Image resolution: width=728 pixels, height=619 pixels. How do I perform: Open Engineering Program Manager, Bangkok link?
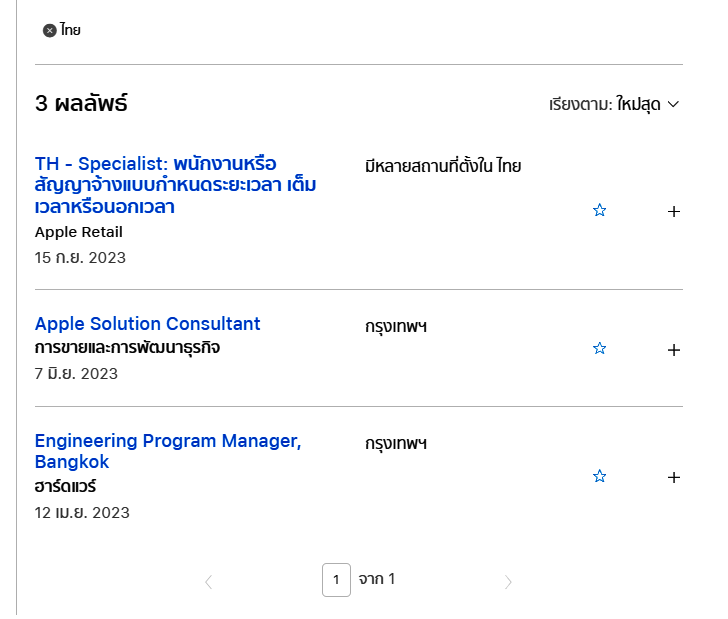point(168,451)
